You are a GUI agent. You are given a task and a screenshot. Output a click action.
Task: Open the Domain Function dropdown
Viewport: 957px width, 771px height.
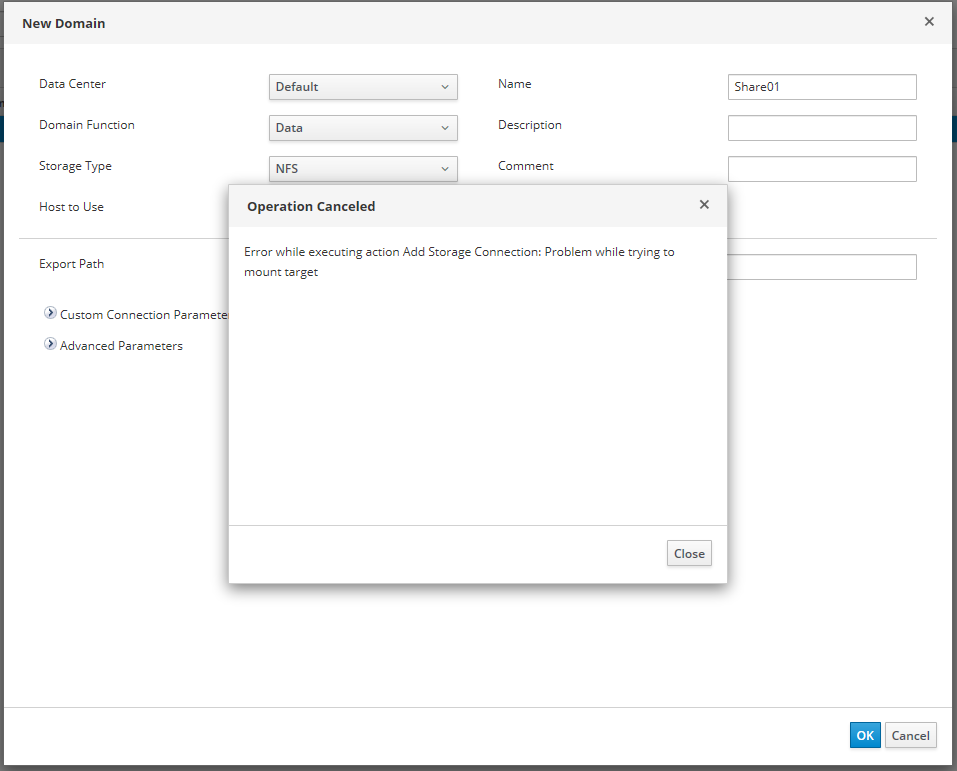(363, 128)
